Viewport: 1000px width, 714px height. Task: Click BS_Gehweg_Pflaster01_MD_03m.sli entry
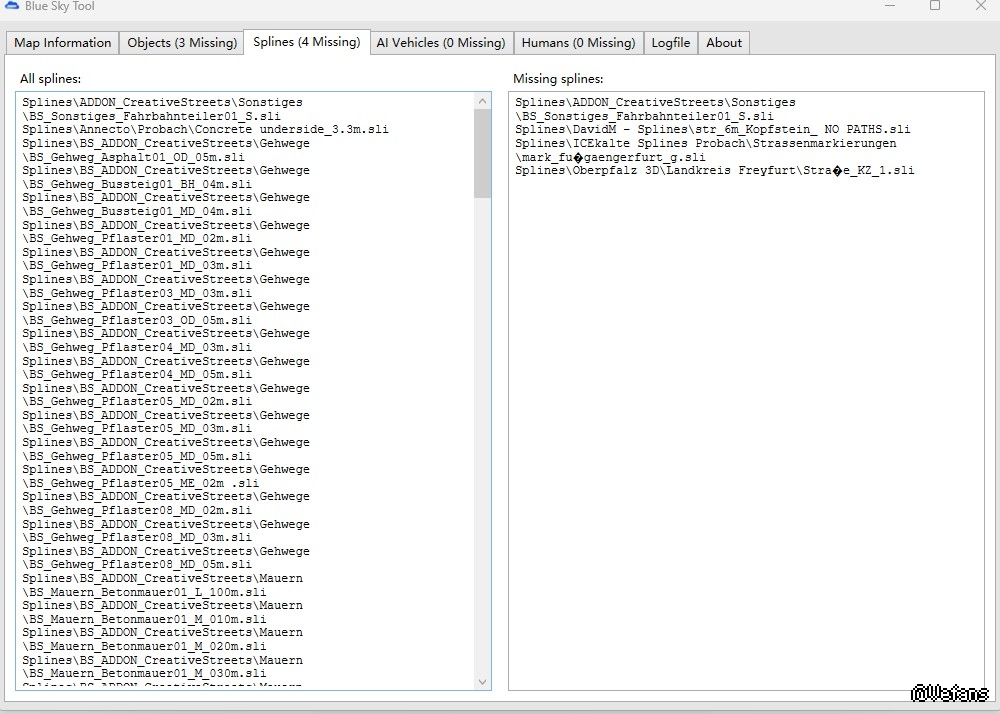[137, 265]
